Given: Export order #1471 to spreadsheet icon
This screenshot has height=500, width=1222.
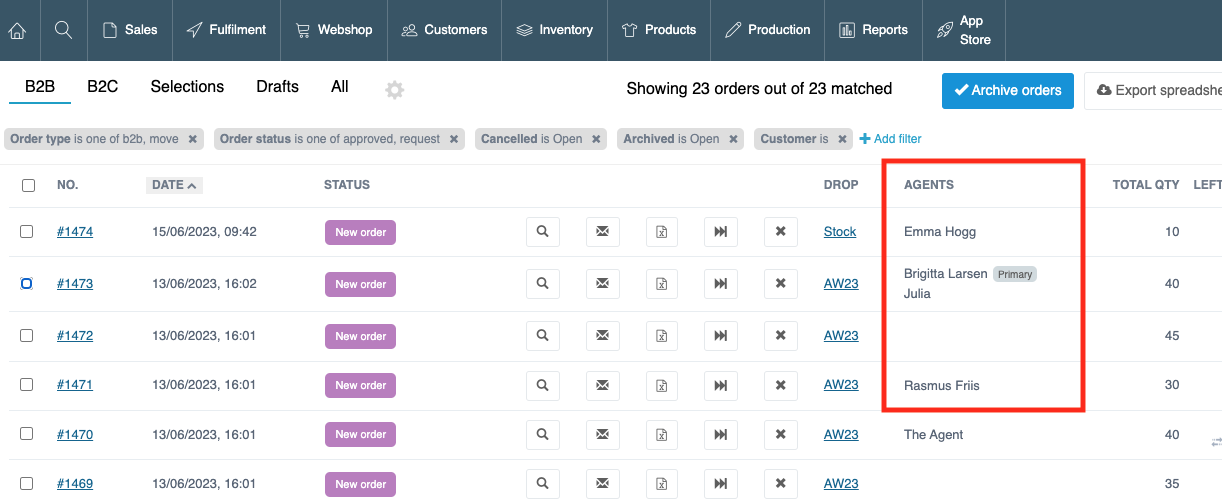Looking at the screenshot, I should coord(662,385).
